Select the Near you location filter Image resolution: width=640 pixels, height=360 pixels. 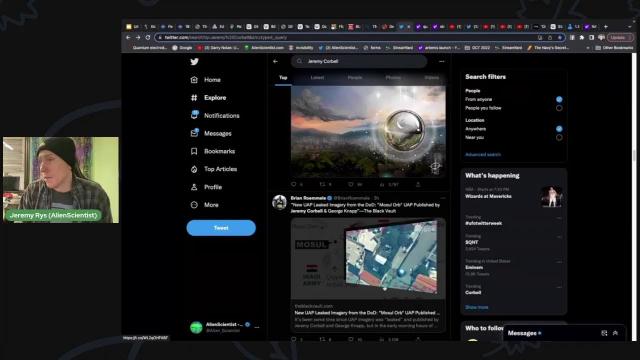(559, 138)
